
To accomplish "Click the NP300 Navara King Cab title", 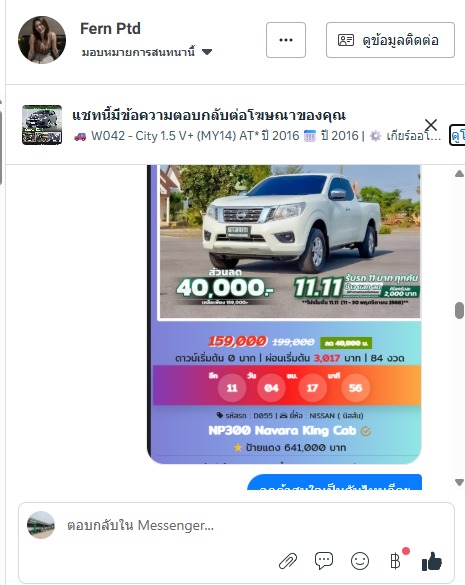I will coord(282,431).
